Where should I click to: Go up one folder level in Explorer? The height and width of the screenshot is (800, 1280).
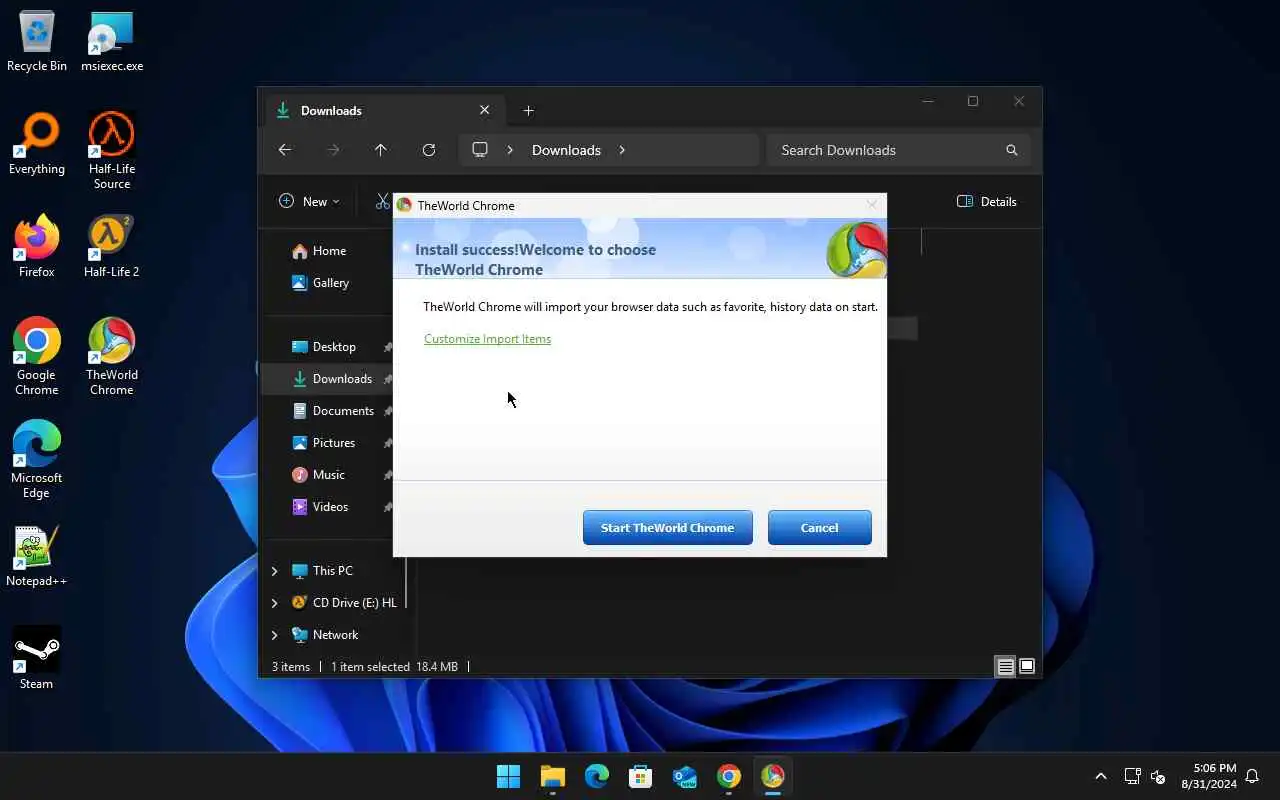coord(381,150)
